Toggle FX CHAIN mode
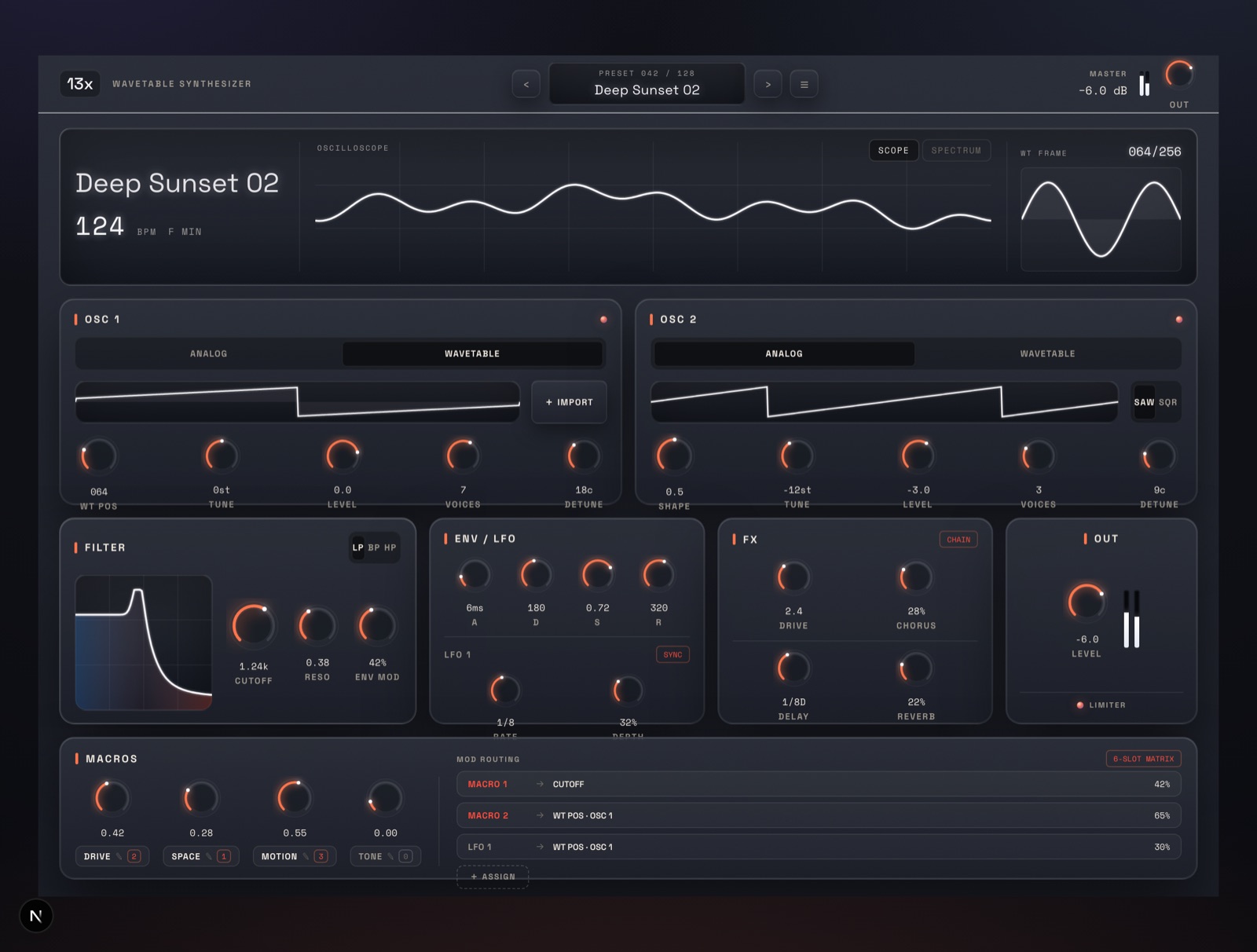This screenshot has height=952, width=1257. 958,540
